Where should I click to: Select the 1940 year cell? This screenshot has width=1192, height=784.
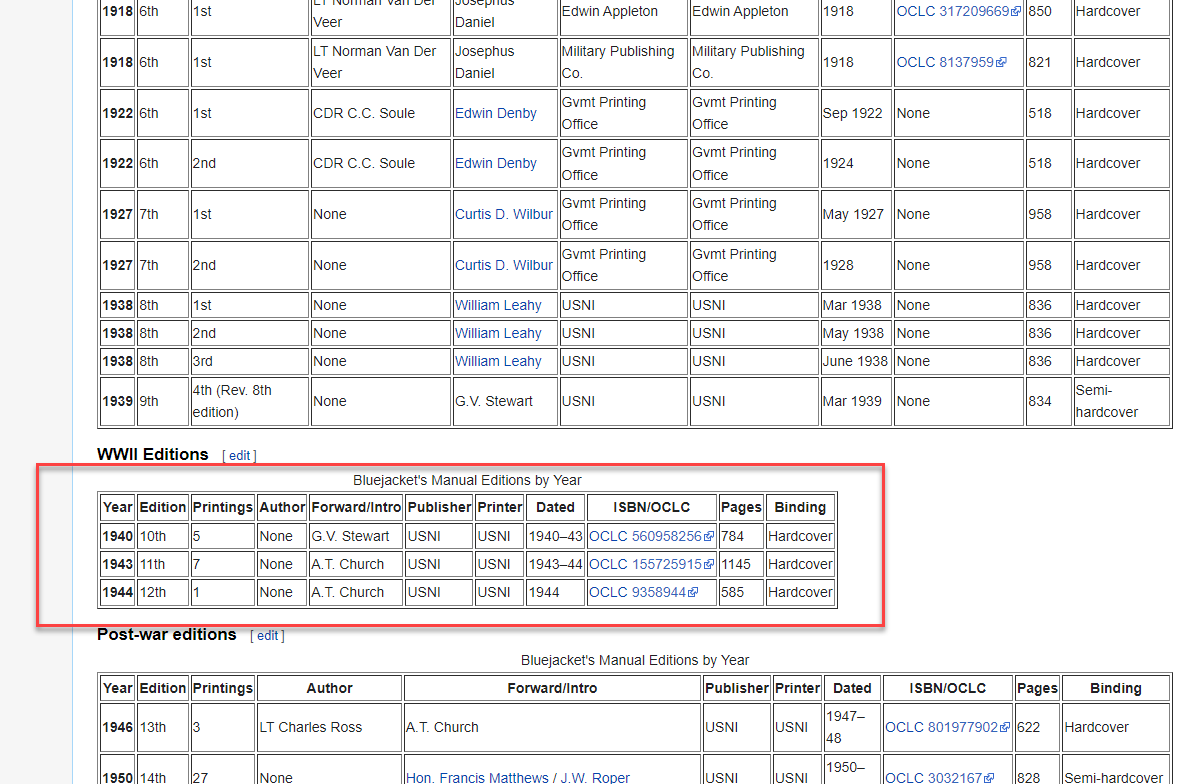click(118, 536)
